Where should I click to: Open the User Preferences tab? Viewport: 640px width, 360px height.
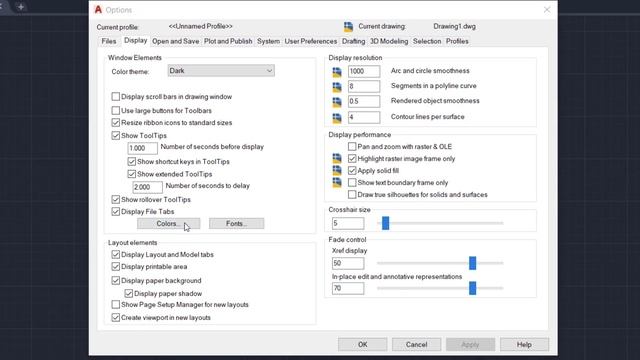311,41
